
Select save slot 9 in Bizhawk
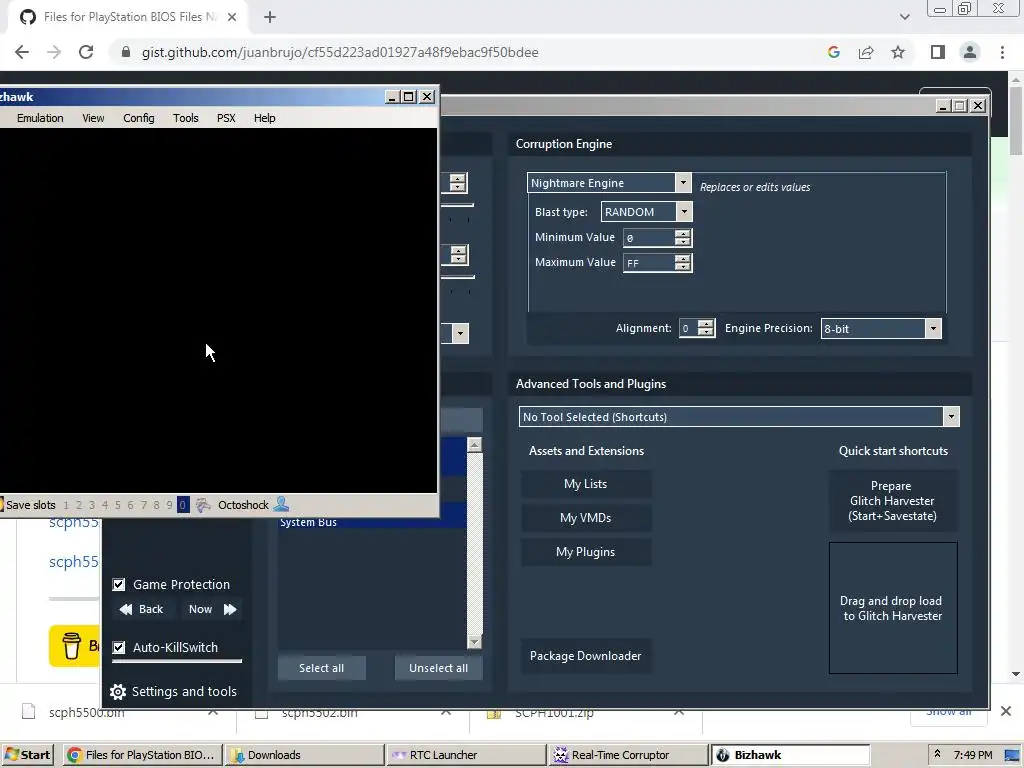pyautogui.click(x=169, y=505)
